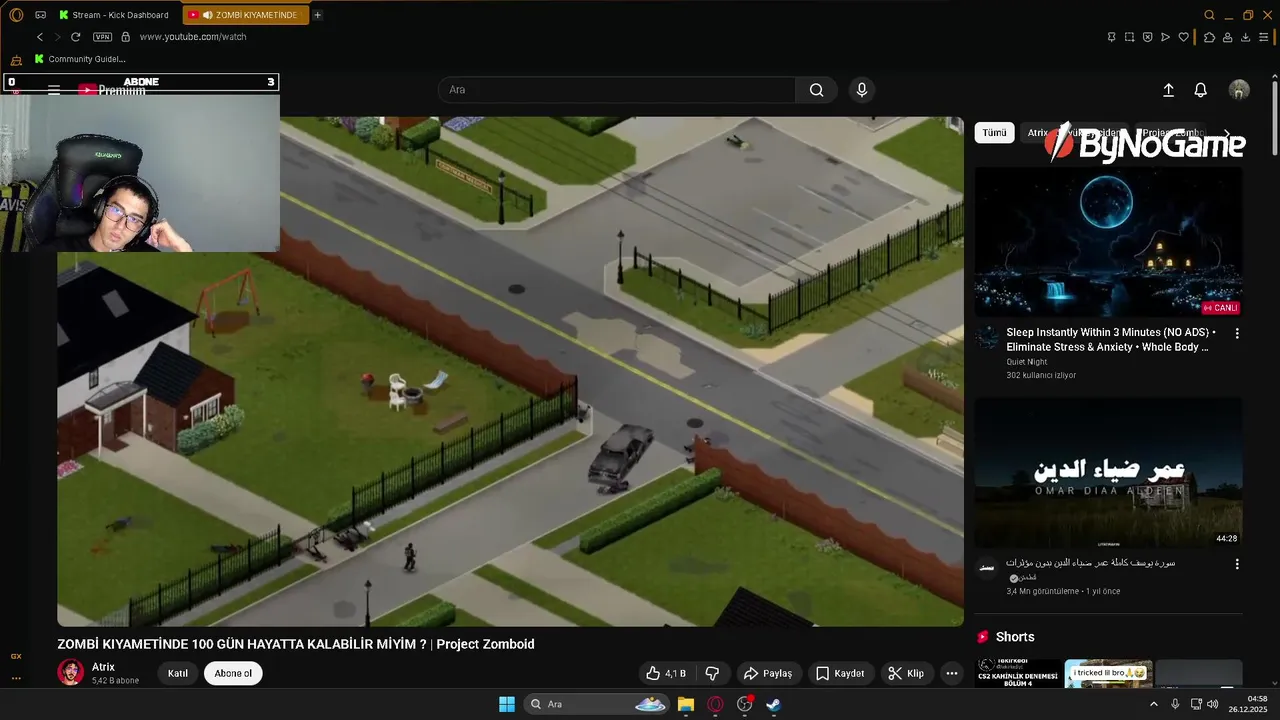Open YouTube notifications bell
1280x720 pixels.
1201,90
